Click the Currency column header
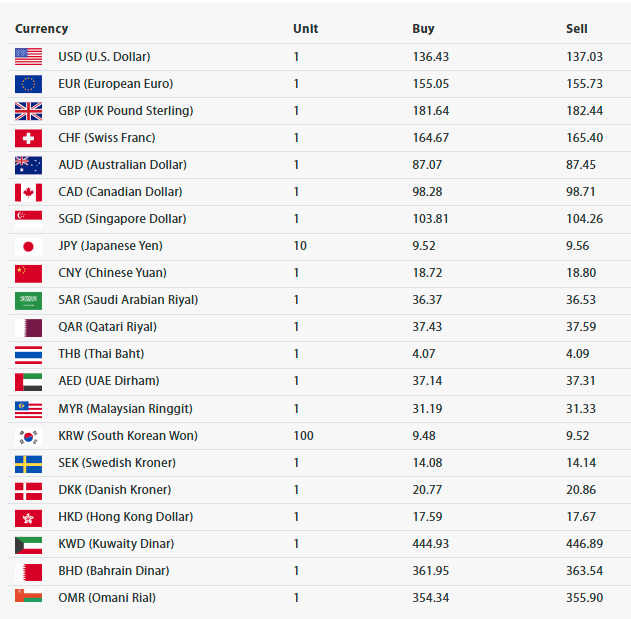 pos(41,29)
